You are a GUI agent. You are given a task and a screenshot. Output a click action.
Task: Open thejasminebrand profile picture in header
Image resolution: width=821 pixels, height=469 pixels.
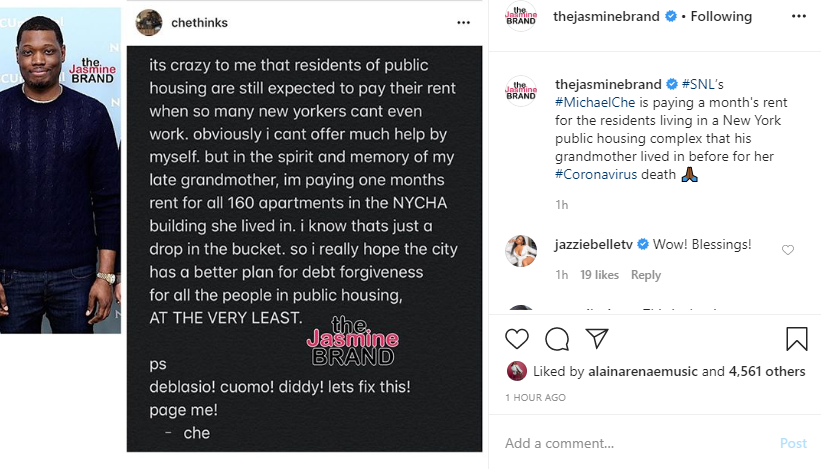[520, 17]
